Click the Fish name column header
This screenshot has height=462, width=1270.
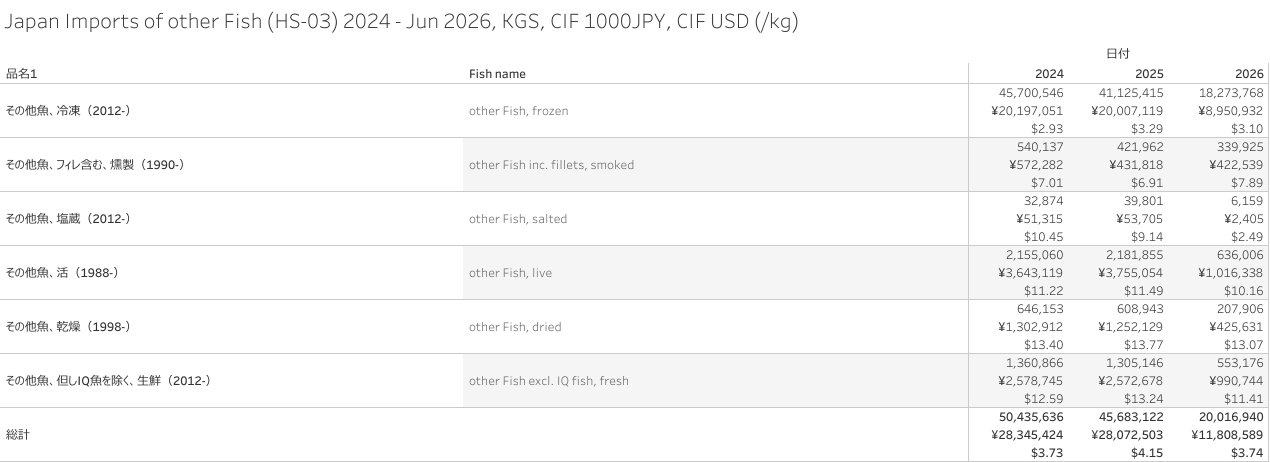(x=497, y=74)
